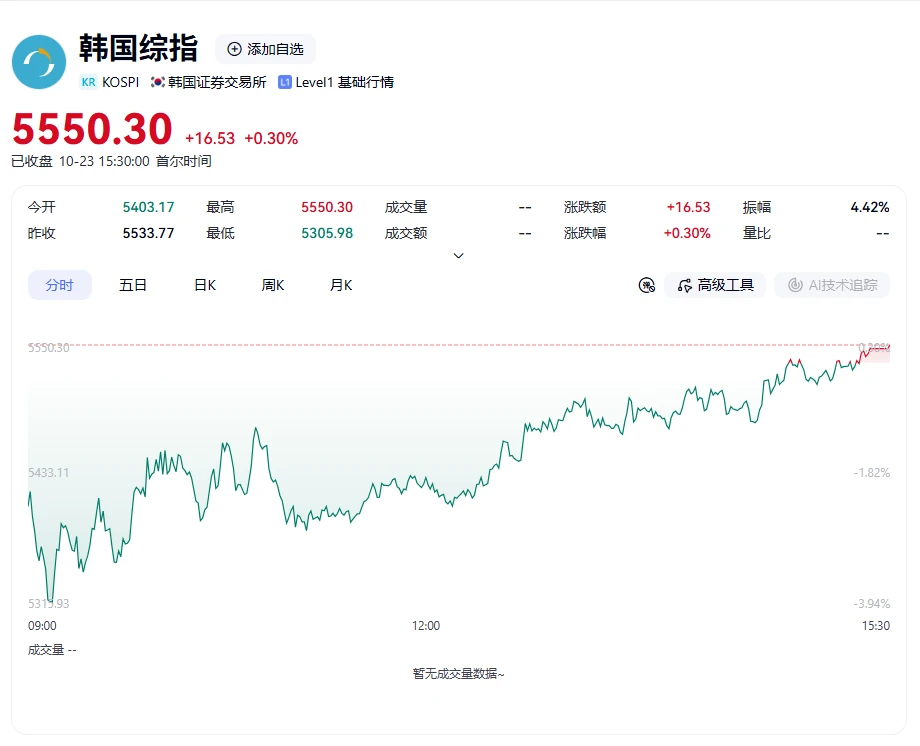Viewport: 920px width, 746px height.
Task: Click the South Korea flag icon
Action: tap(157, 82)
